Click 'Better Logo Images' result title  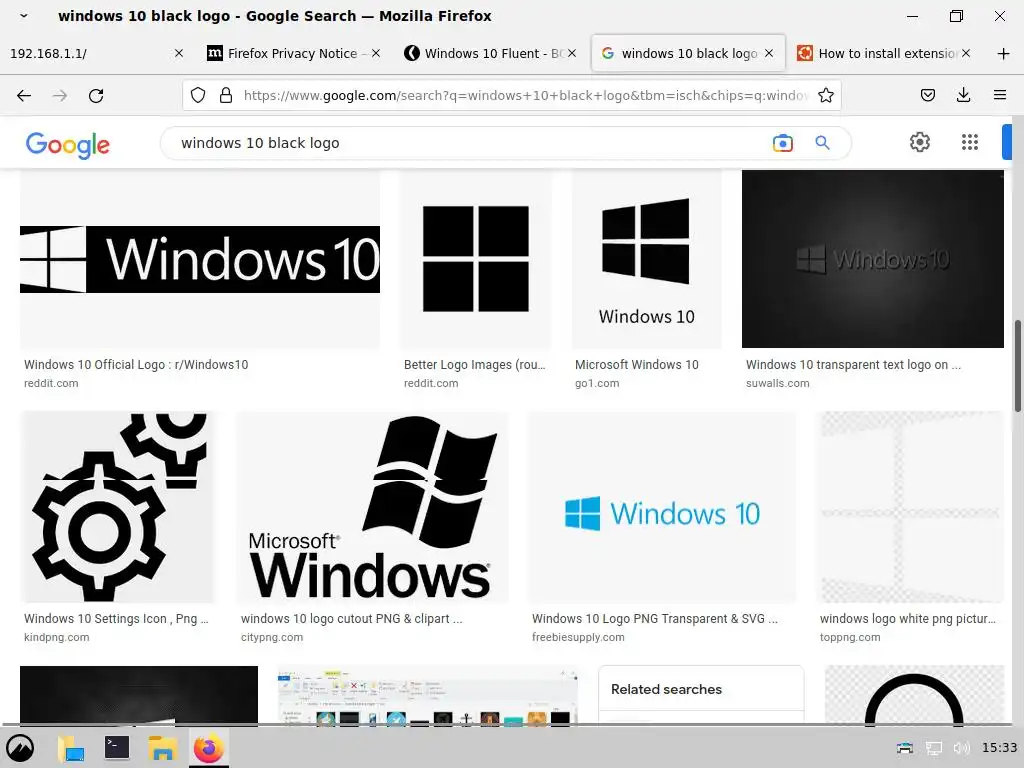coord(474,364)
